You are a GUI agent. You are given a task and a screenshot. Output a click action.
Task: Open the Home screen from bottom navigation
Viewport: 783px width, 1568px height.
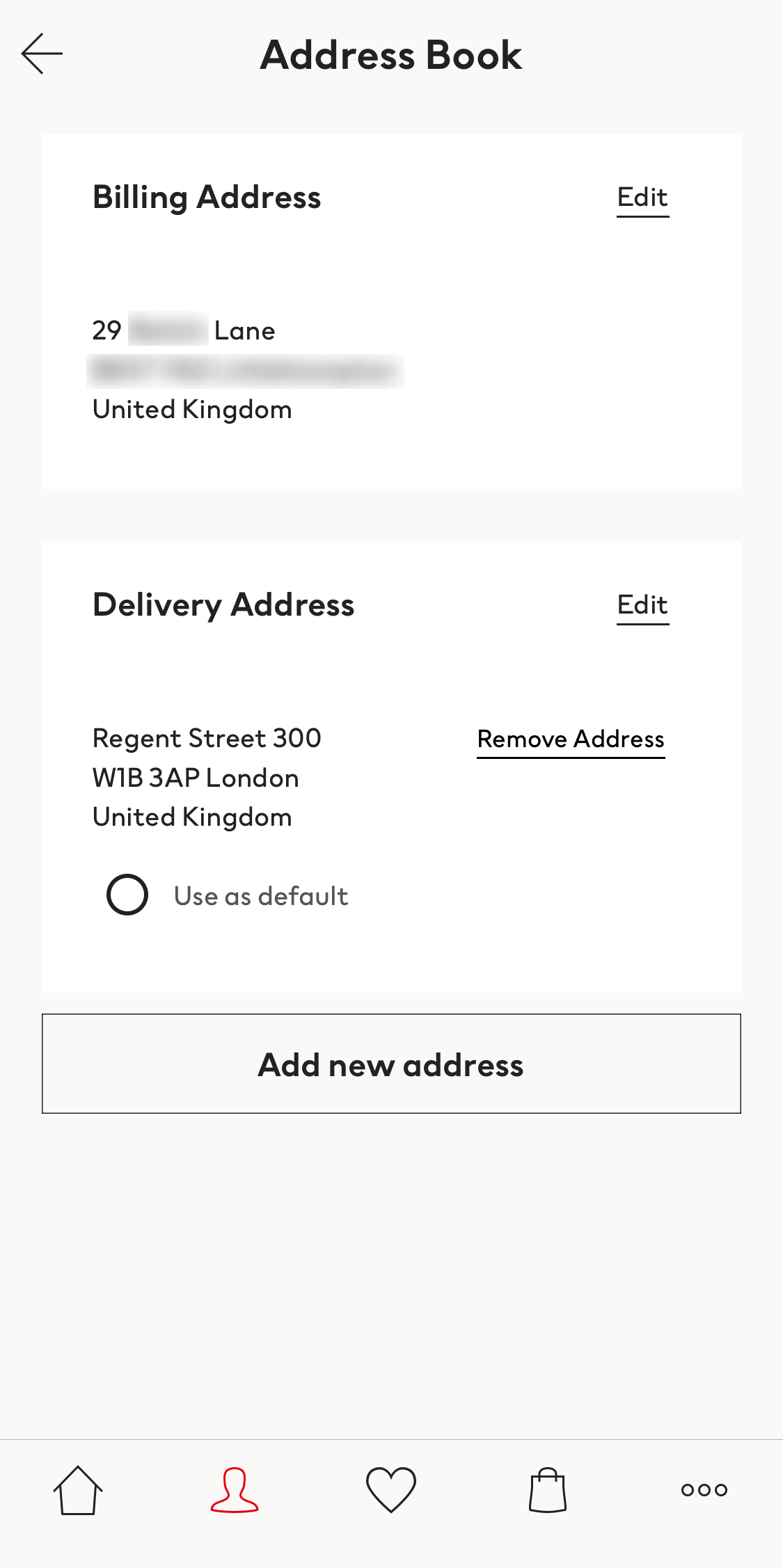coord(78,1489)
